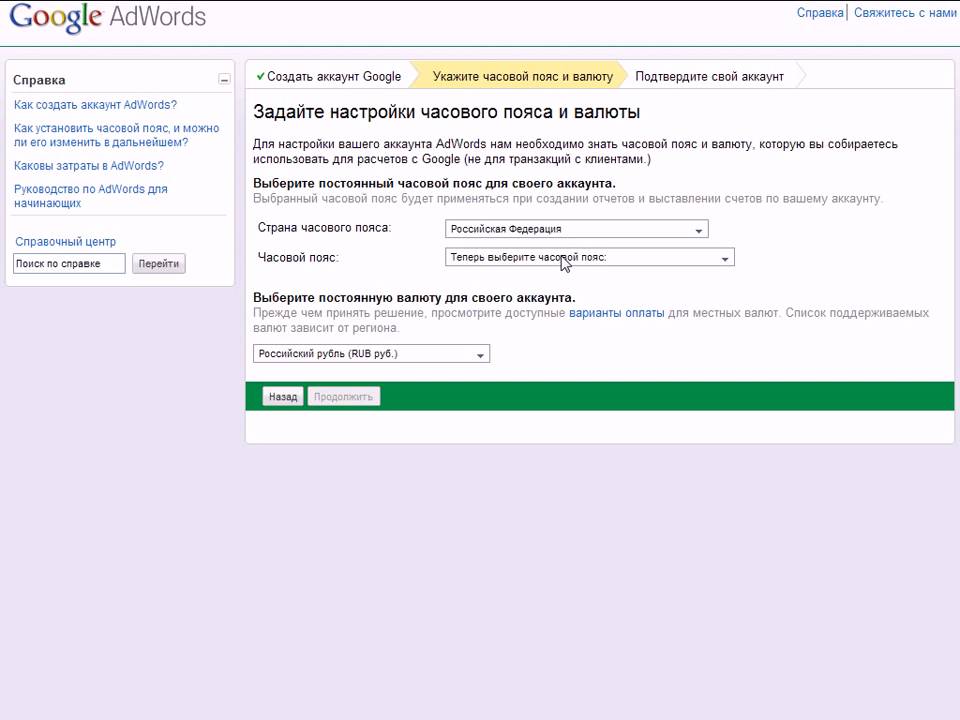The height and width of the screenshot is (720, 960).
Task: Open 'Руководство по AdWords для начинающих' link
Action: coord(91,196)
